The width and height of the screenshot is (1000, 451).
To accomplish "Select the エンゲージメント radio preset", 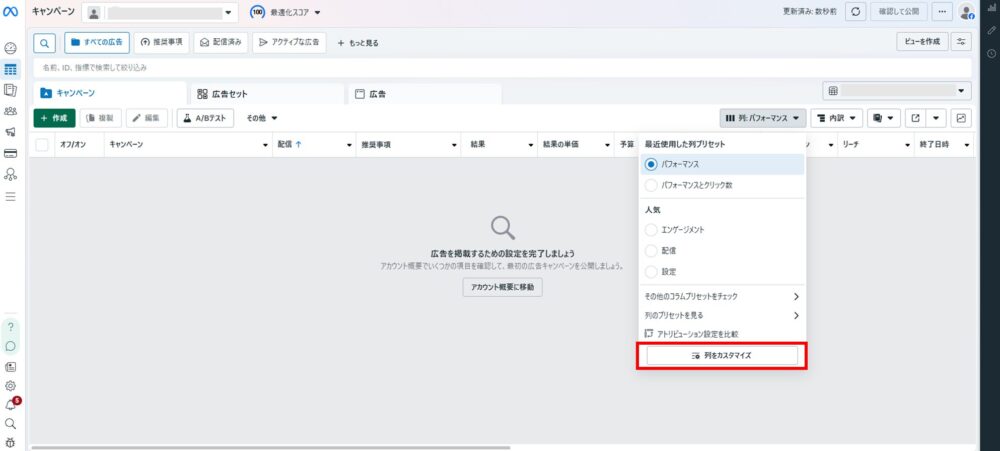I will pyautogui.click(x=652, y=230).
